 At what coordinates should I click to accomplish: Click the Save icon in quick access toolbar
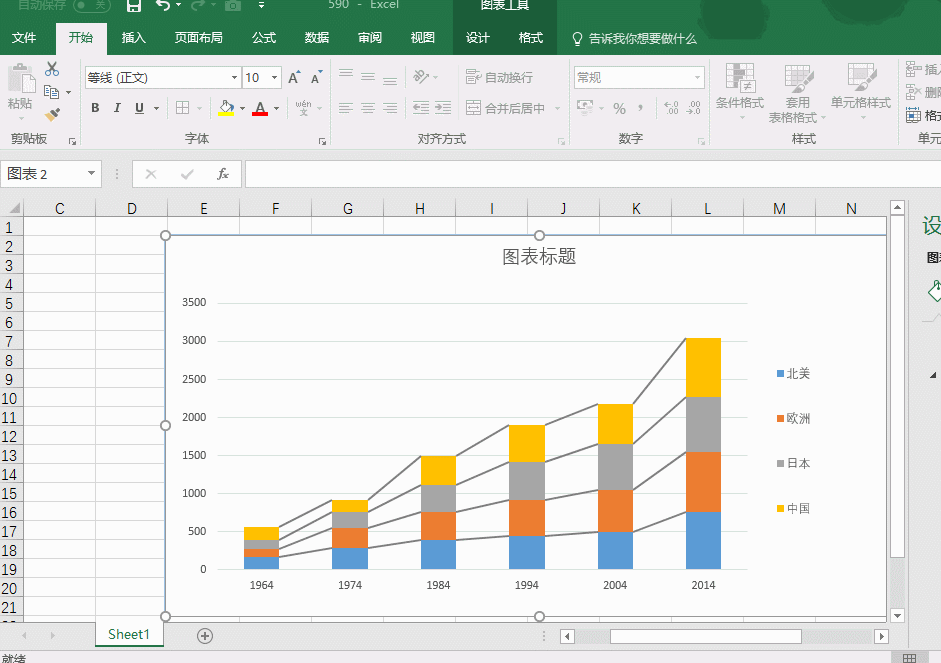(x=133, y=6)
